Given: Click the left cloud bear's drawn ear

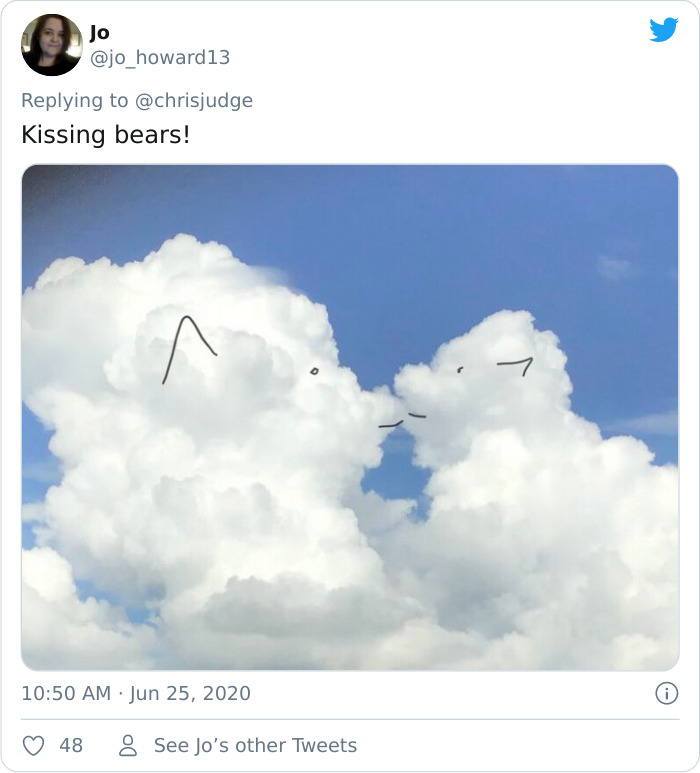Looking at the screenshot, I should coord(189,345).
